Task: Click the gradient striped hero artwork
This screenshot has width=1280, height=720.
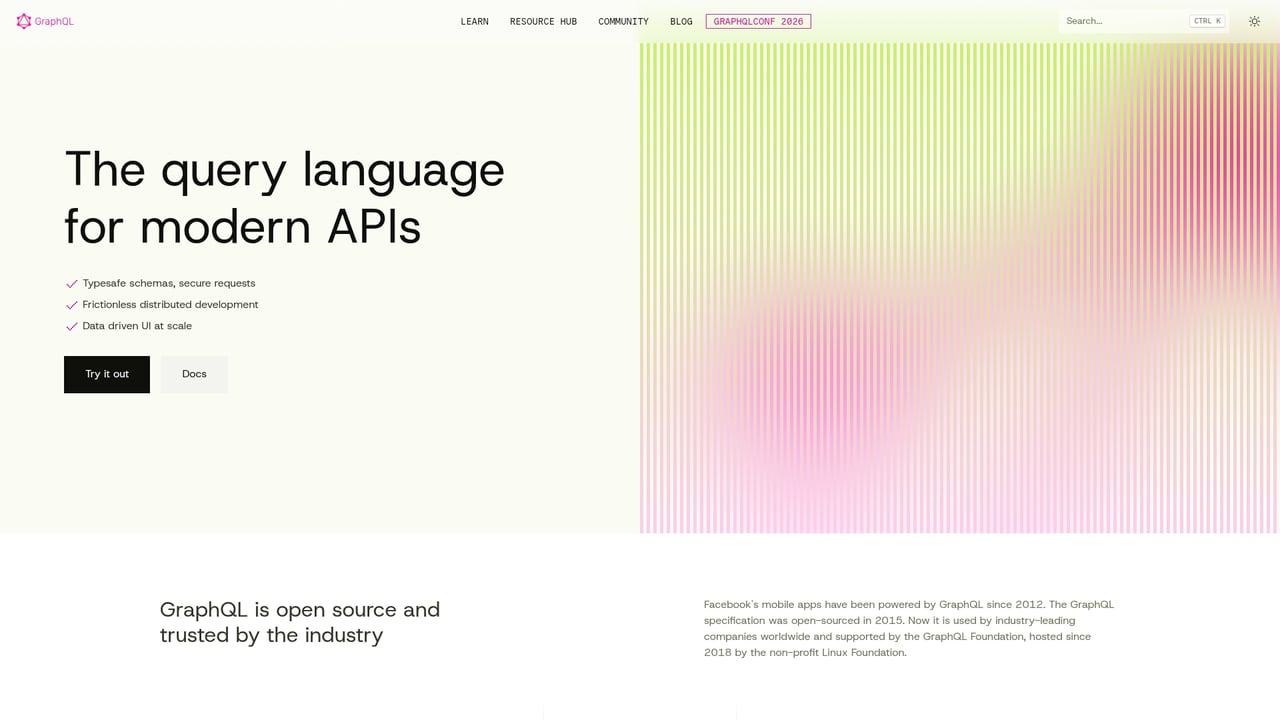Action: point(960,290)
